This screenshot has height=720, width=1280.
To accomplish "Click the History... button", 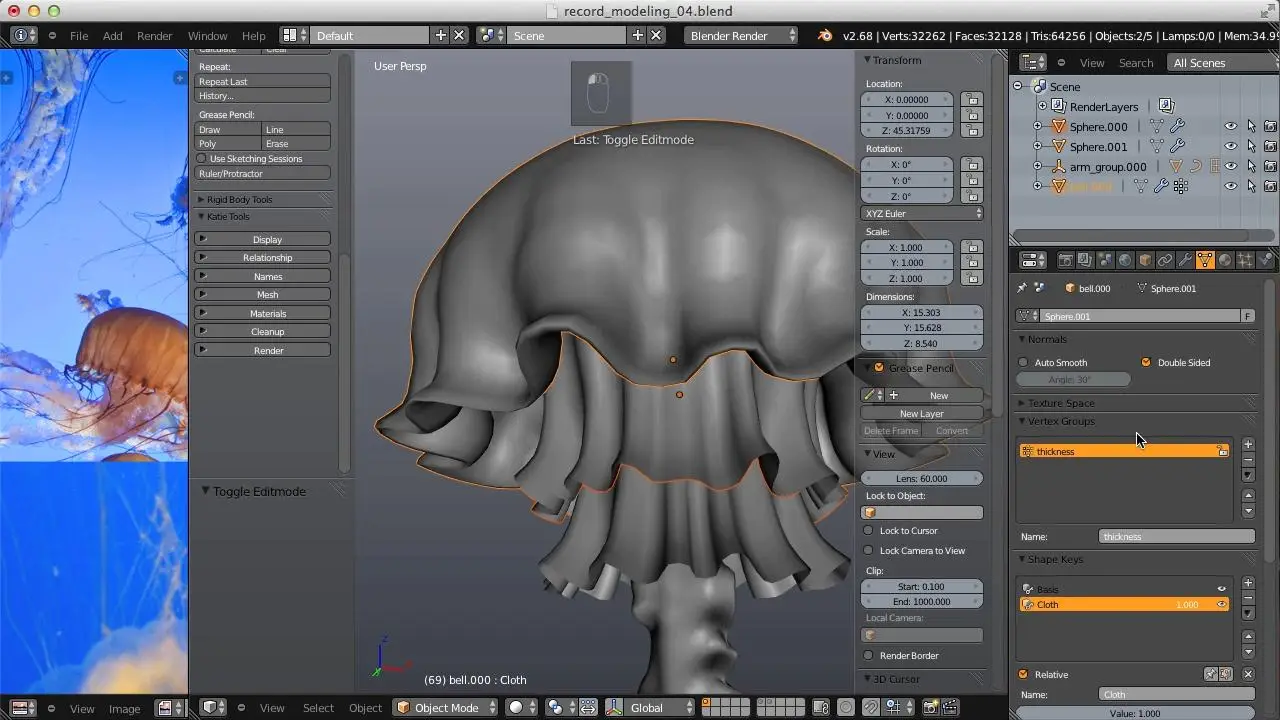I will 263,96.
